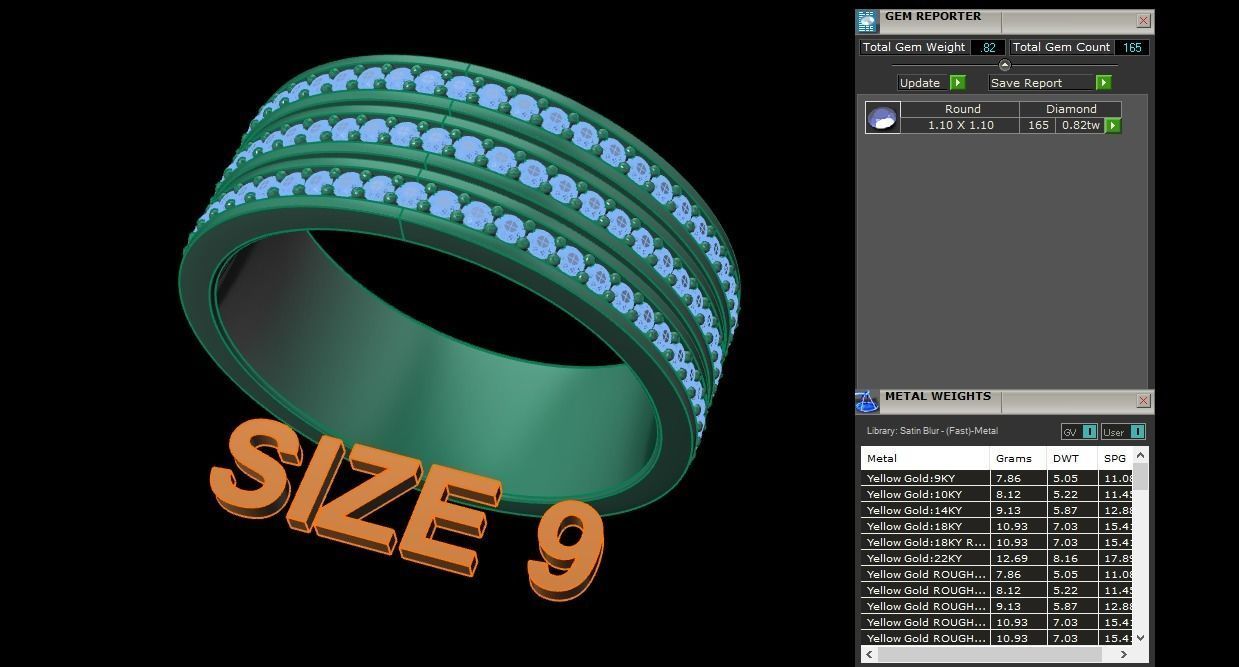
Task: Collapse the Gem Reporter header with round arrow
Action: click(1005, 65)
